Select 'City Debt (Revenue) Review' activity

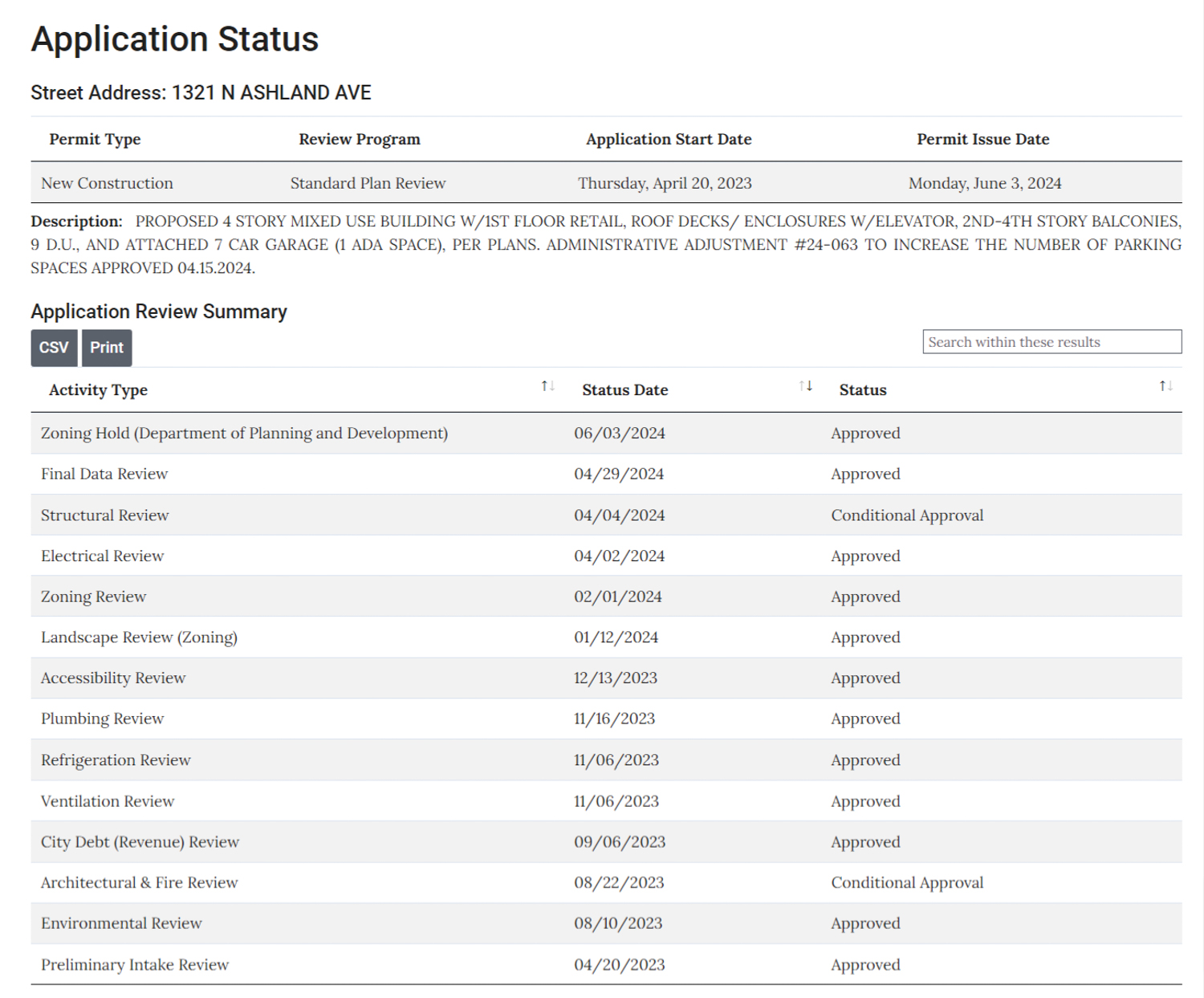click(x=140, y=842)
